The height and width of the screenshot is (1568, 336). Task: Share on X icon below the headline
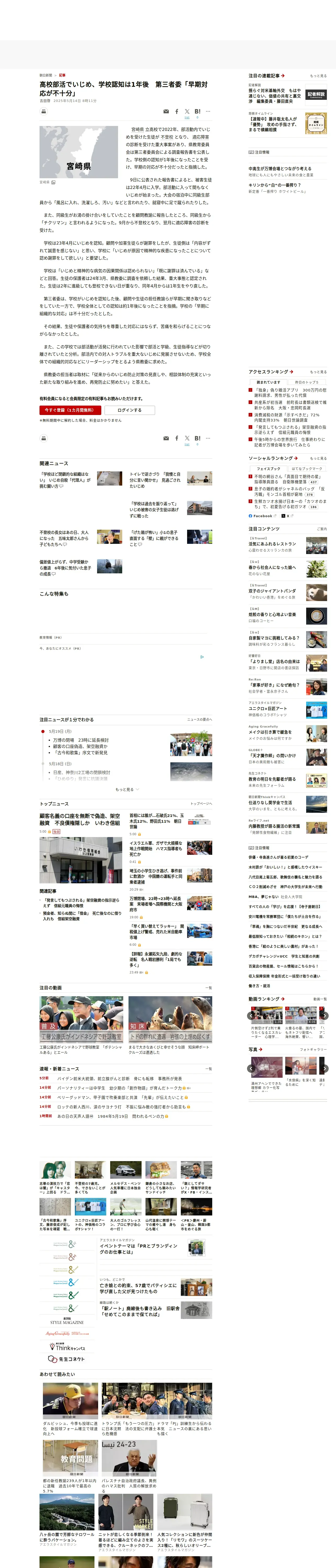point(187,111)
